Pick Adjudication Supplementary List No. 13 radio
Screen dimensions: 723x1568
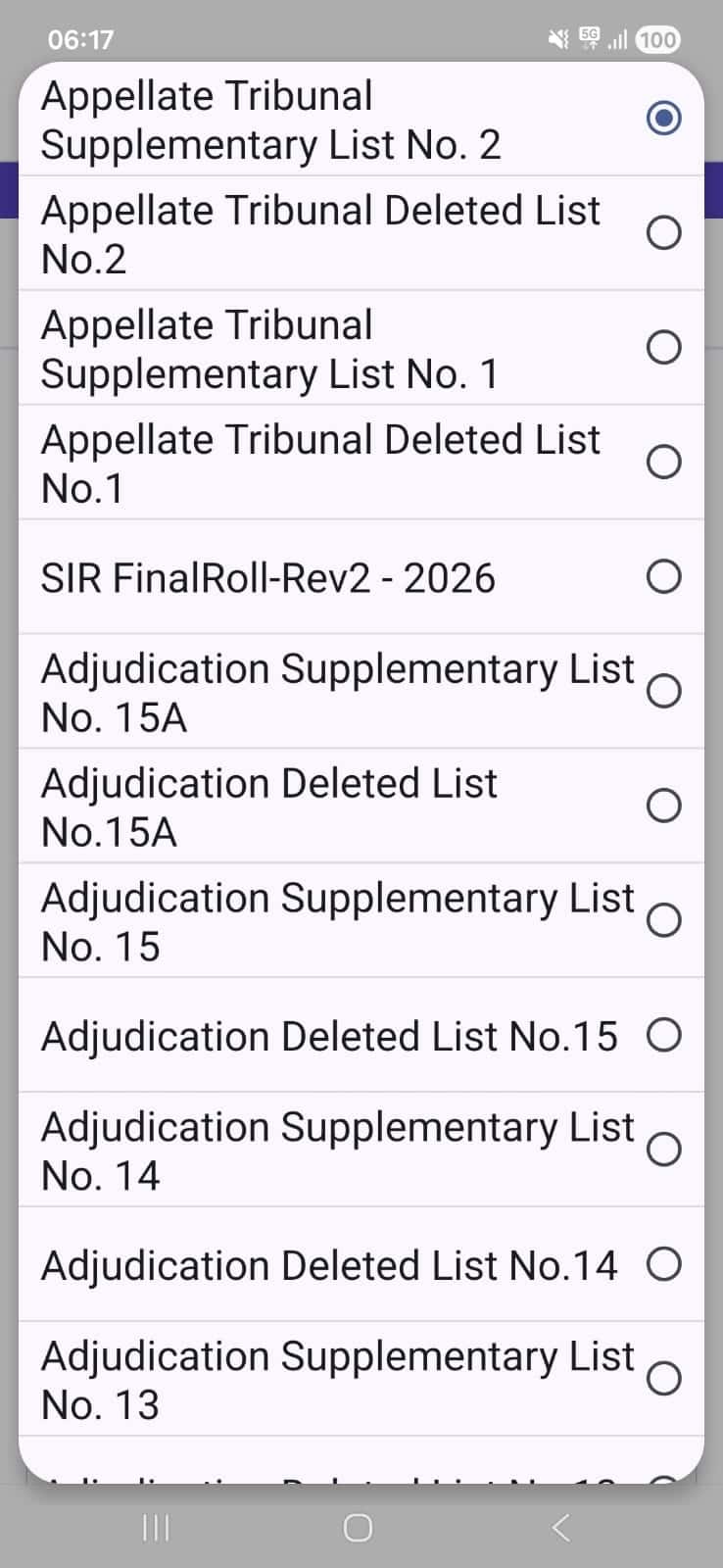[x=663, y=1379]
